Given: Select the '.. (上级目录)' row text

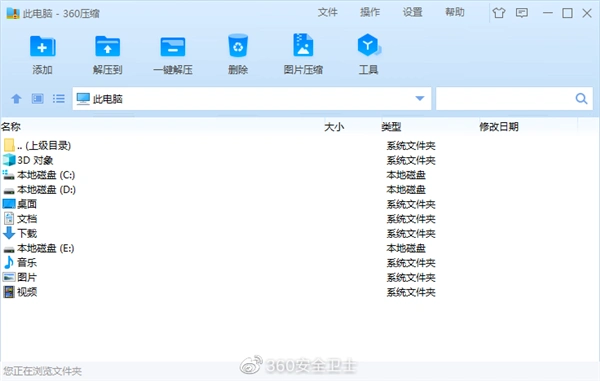Looking at the screenshot, I should pos(44,145).
